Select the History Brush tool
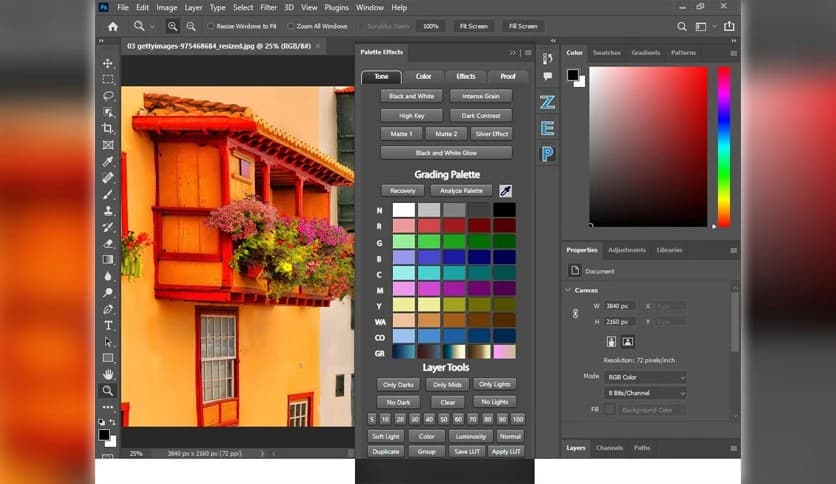Screen dimensions: 836x484 coord(108,227)
